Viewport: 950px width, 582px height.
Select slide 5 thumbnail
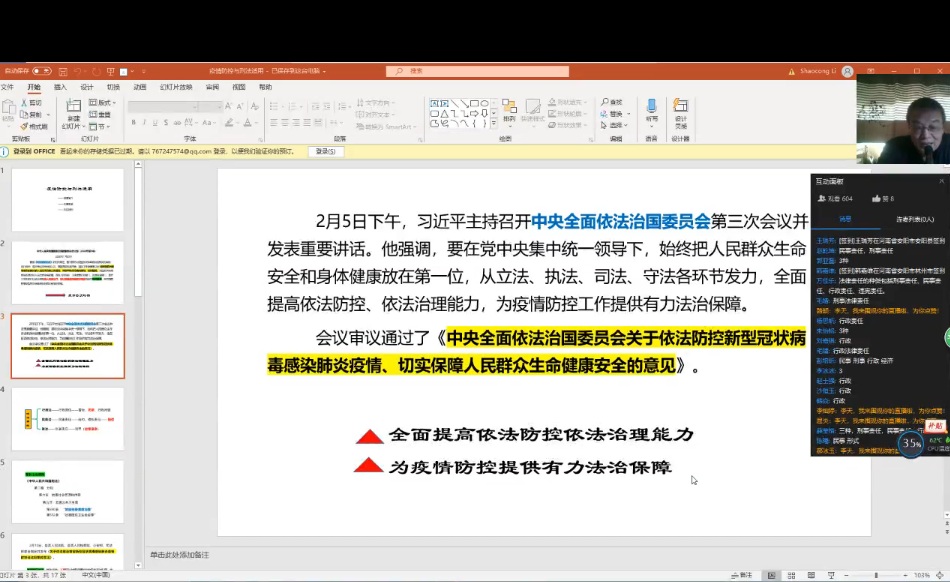tap(68, 492)
